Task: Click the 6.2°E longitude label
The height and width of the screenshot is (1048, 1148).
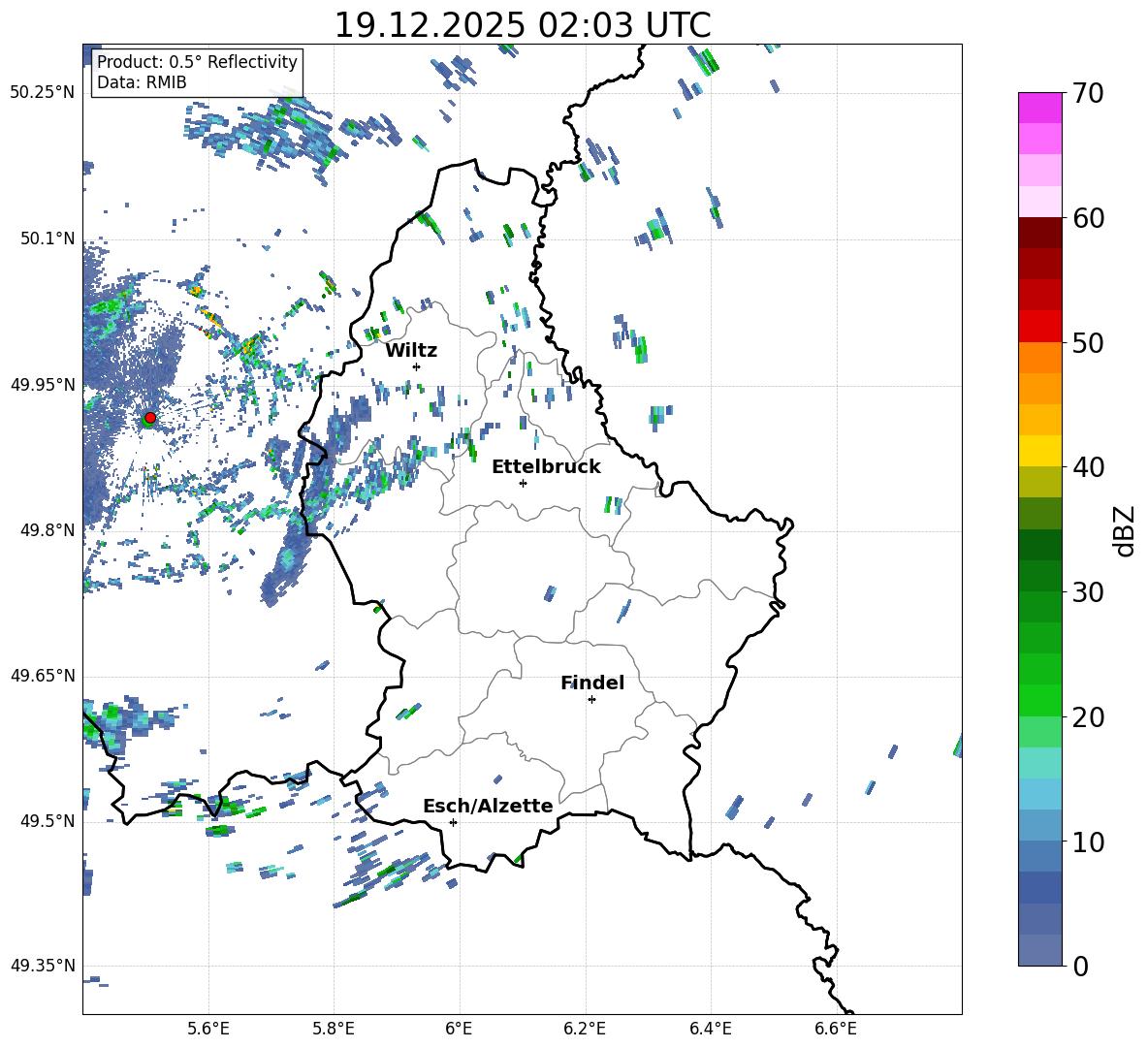Action: point(585,1029)
